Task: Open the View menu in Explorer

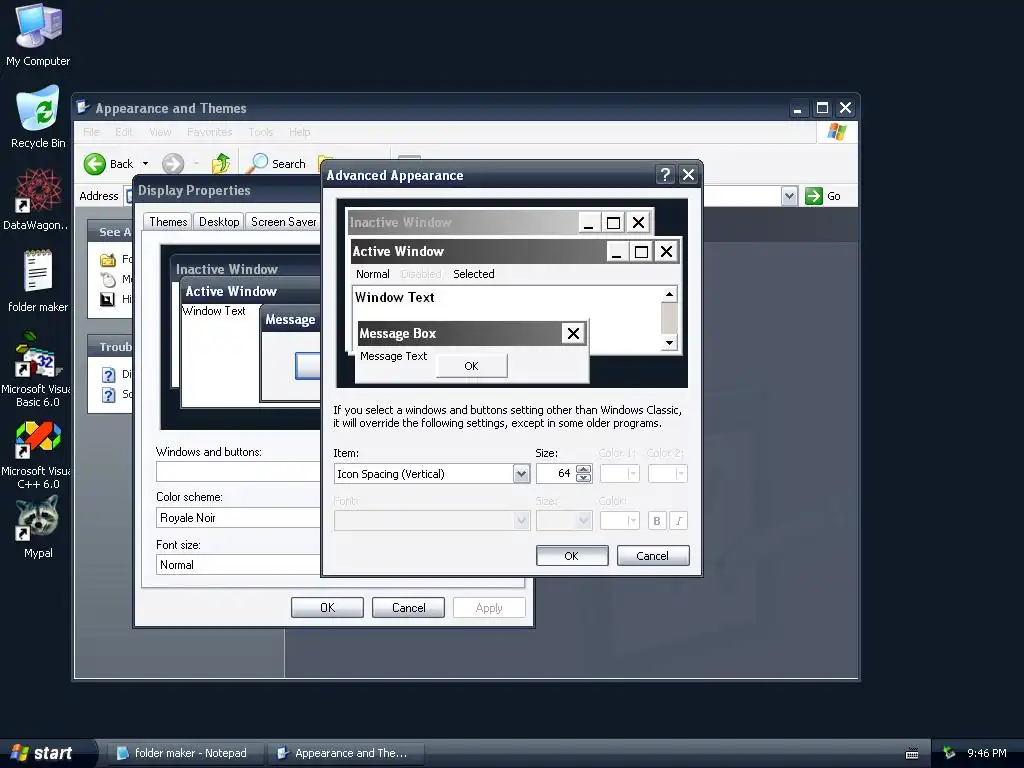Action: point(160,132)
